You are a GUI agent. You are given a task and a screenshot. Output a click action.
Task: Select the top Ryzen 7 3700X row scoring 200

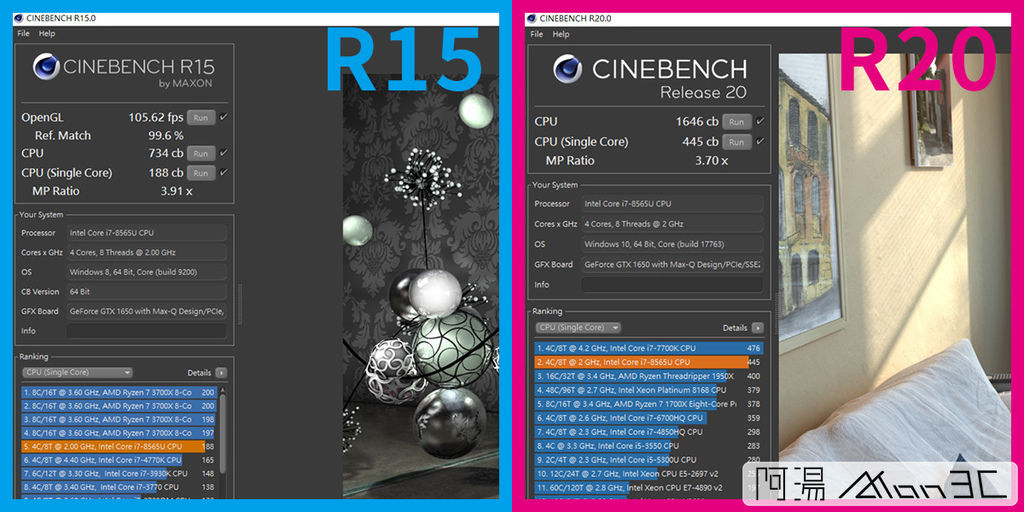tap(119, 392)
